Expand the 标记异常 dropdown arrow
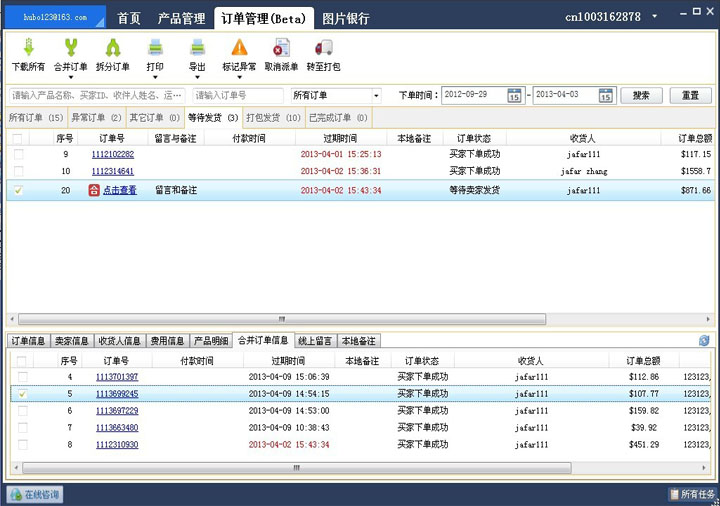The image size is (720, 506). tap(239, 77)
